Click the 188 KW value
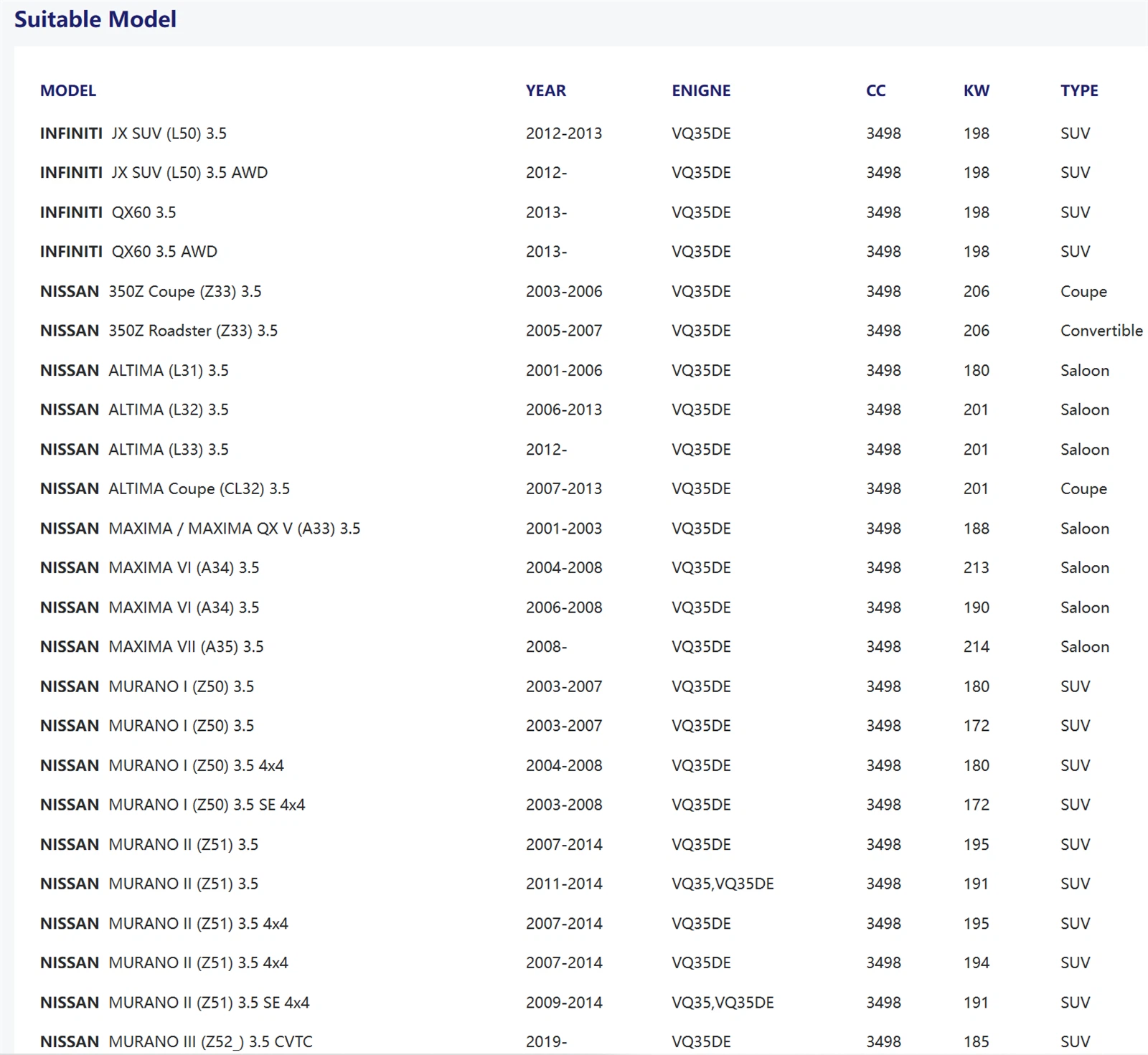1148x1055 pixels. (977, 529)
